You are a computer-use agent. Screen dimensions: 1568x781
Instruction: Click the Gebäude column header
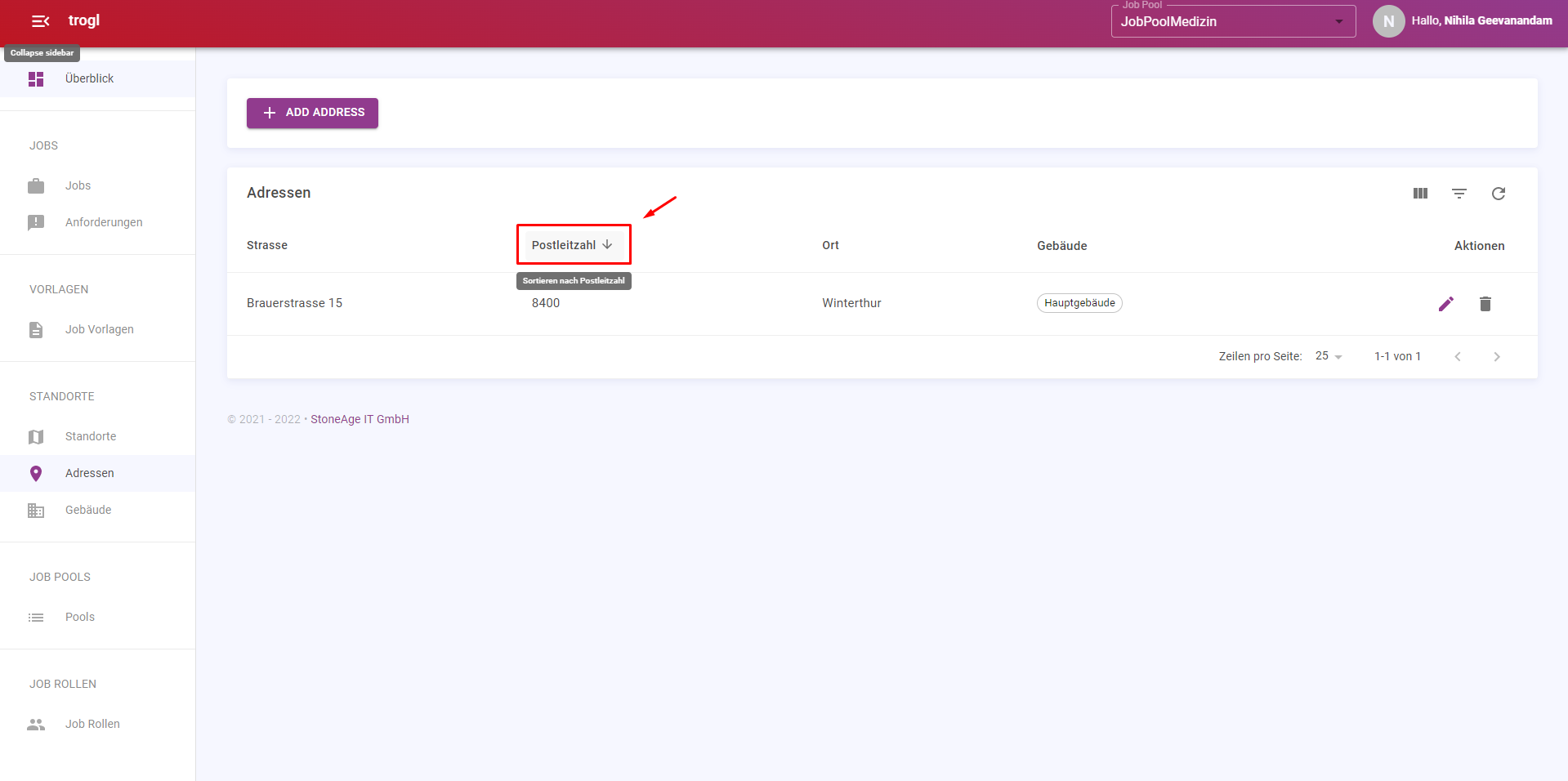point(1061,246)
